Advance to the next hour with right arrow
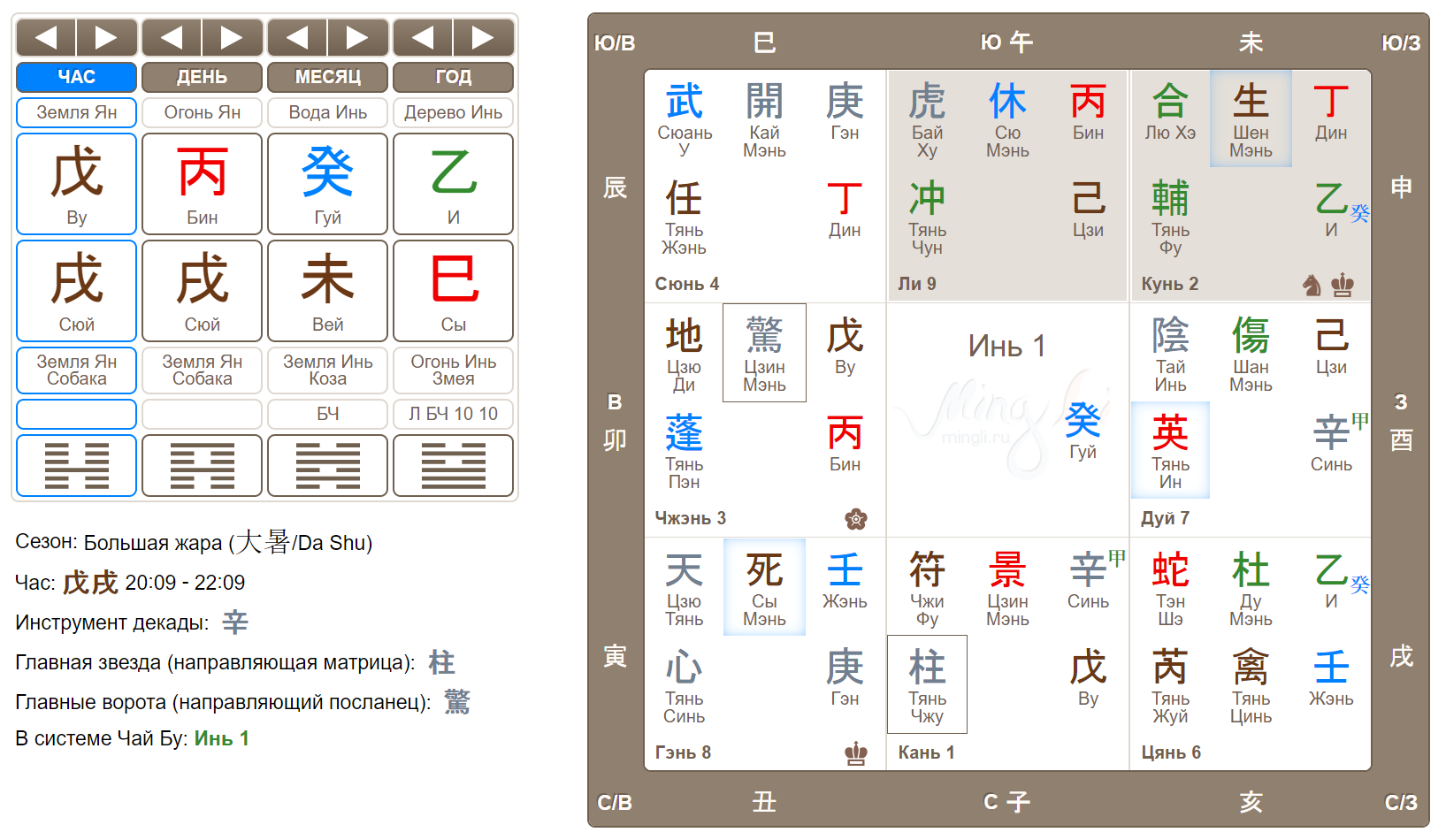 click(106, 37)
